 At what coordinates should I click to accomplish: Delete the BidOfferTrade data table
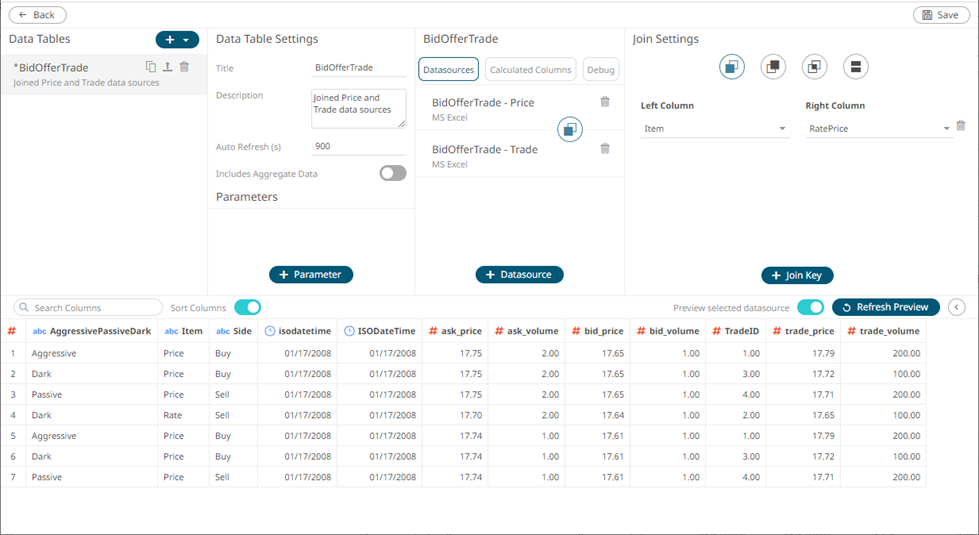click(184, 67)
